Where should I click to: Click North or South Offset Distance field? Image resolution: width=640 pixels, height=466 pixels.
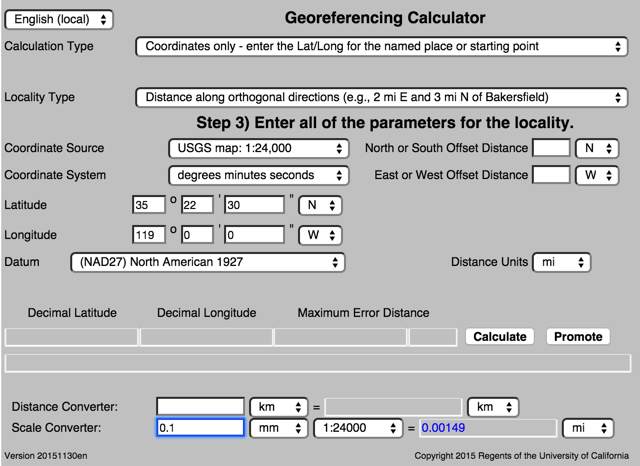pyautogui.click(x=551, y=149)
